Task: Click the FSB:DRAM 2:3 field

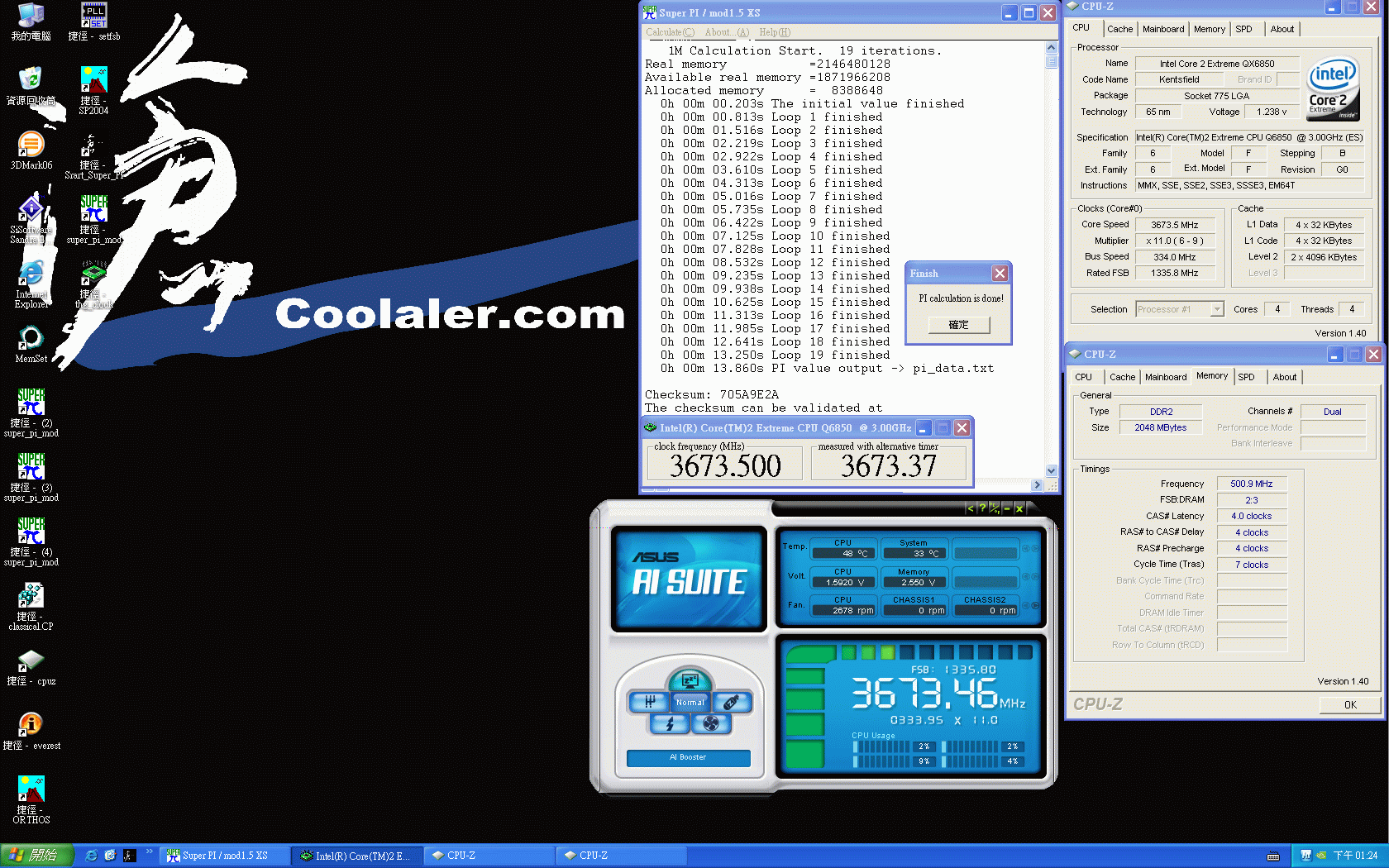Action: tap(1252, 500)
